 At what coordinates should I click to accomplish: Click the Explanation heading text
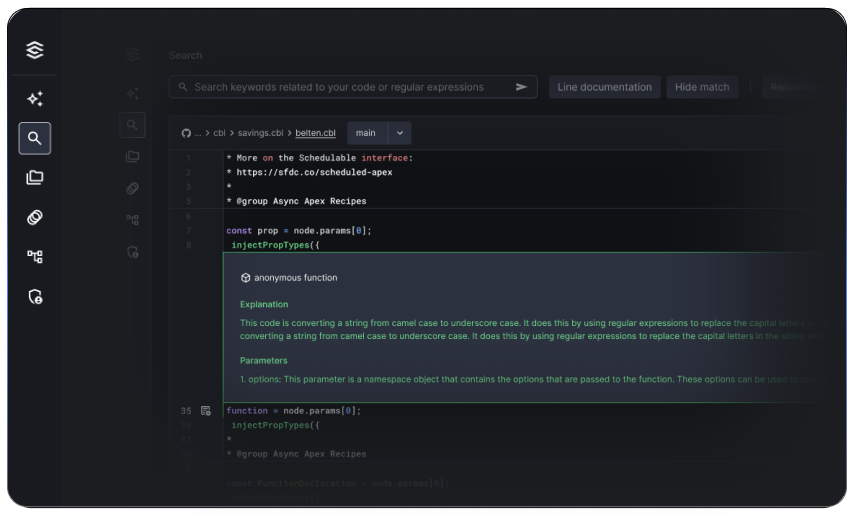(x=264, y=305)
